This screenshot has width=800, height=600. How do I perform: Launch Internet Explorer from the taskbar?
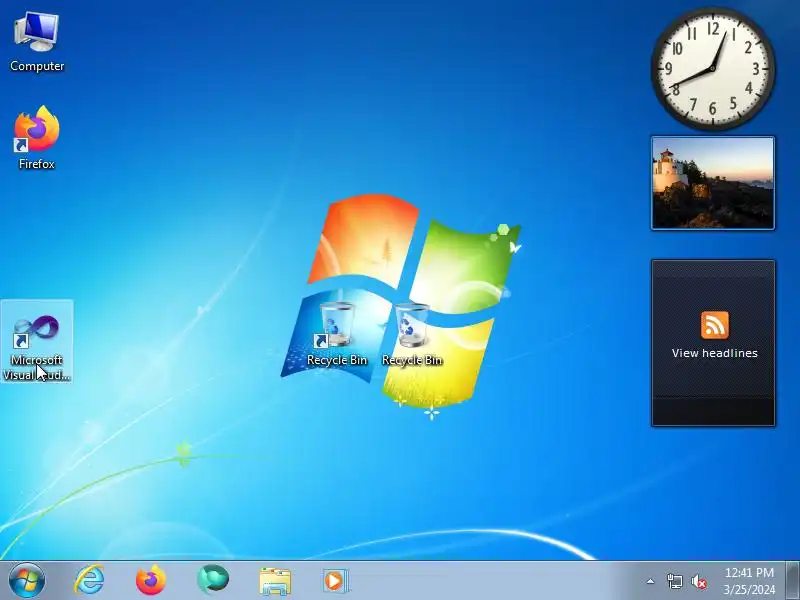[89, 580]
